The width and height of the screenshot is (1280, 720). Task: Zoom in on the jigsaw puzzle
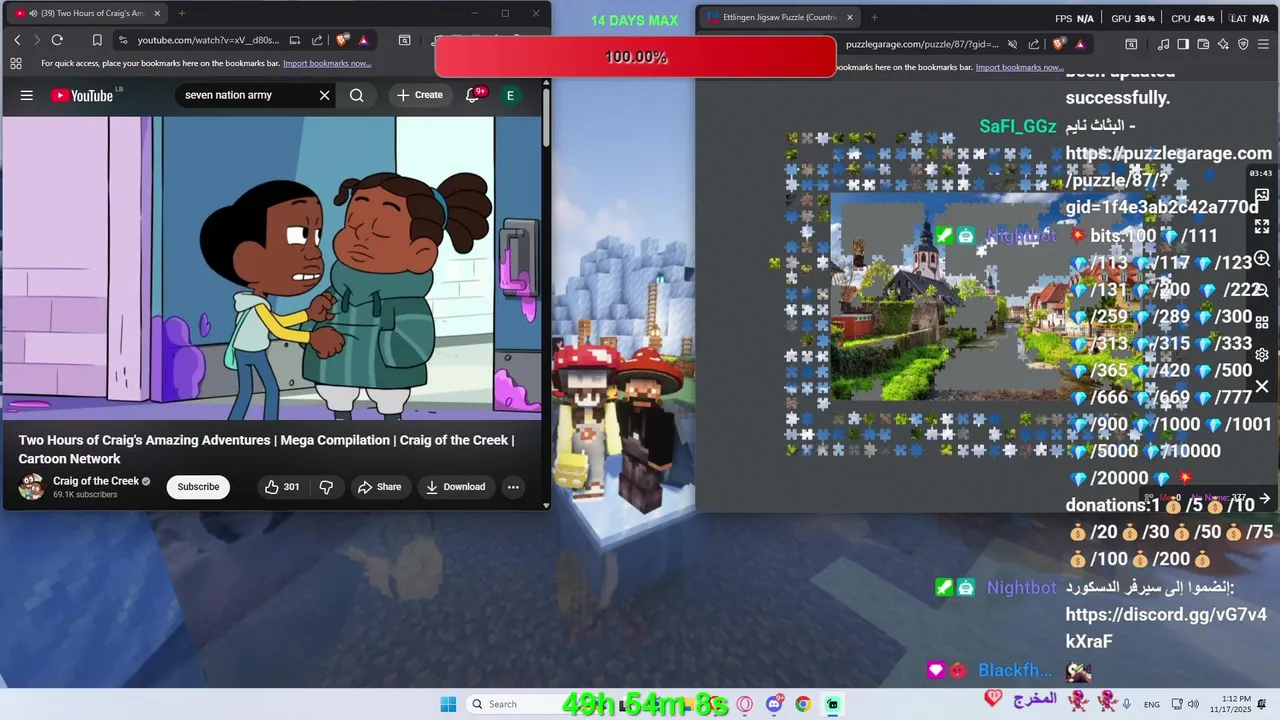click(x=1262, y=259)
